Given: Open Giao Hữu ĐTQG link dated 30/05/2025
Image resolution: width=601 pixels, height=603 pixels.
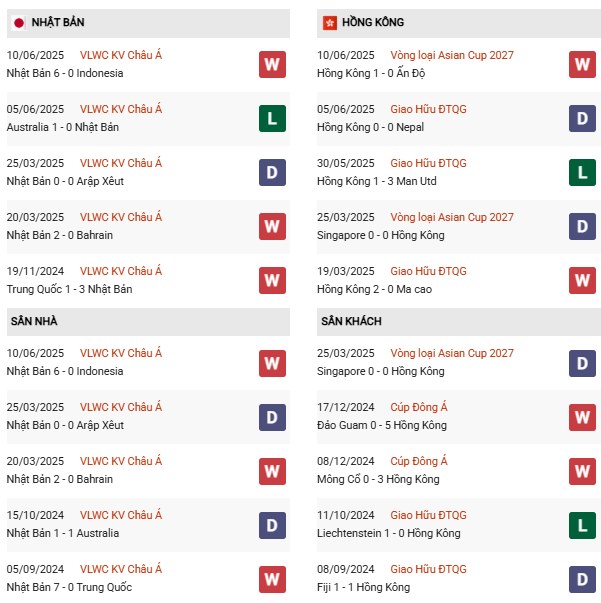Looking at the screenshot, I should 428,163.
